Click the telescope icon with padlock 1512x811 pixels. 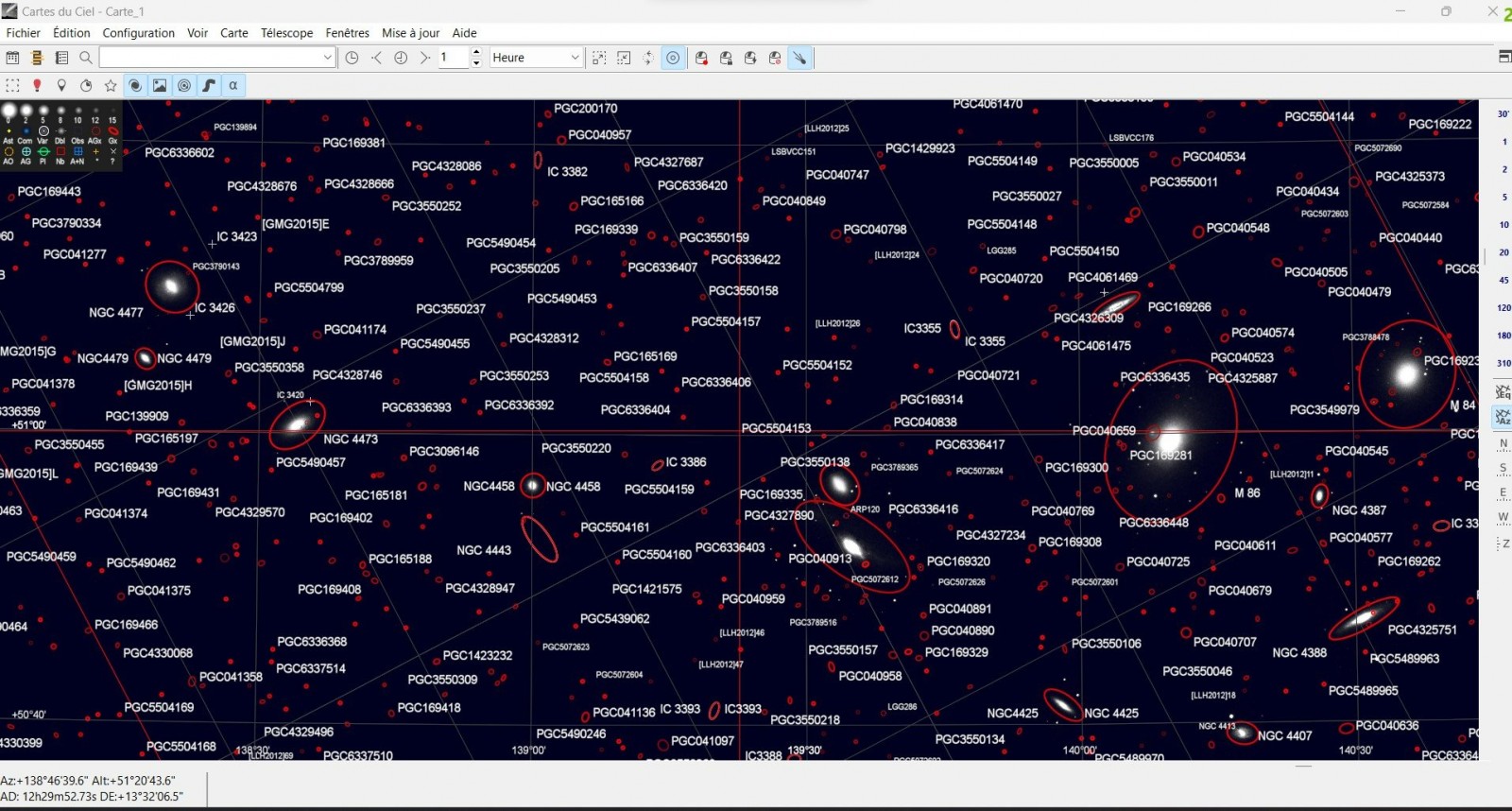726,58
